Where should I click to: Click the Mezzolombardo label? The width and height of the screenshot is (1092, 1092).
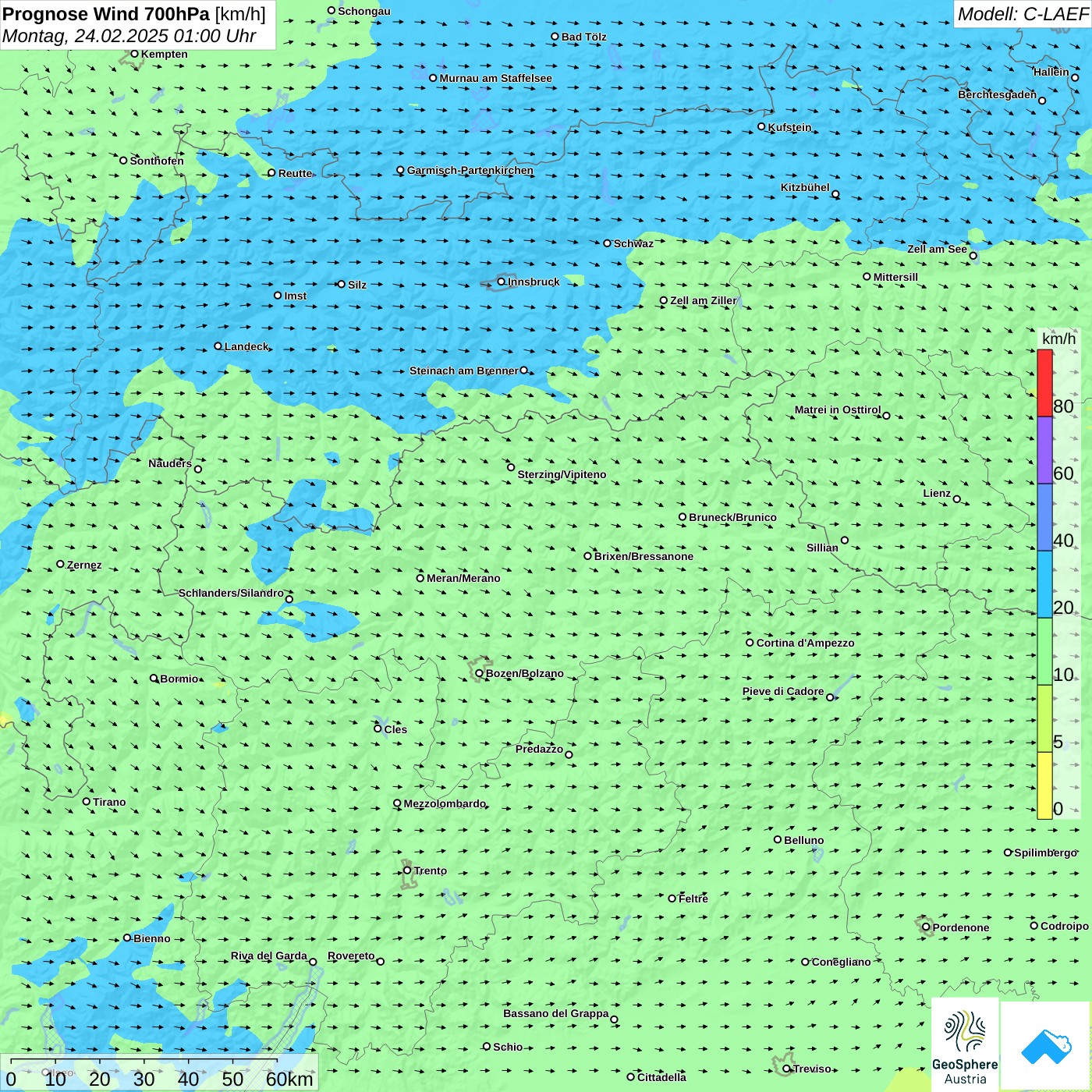(445, 803)
